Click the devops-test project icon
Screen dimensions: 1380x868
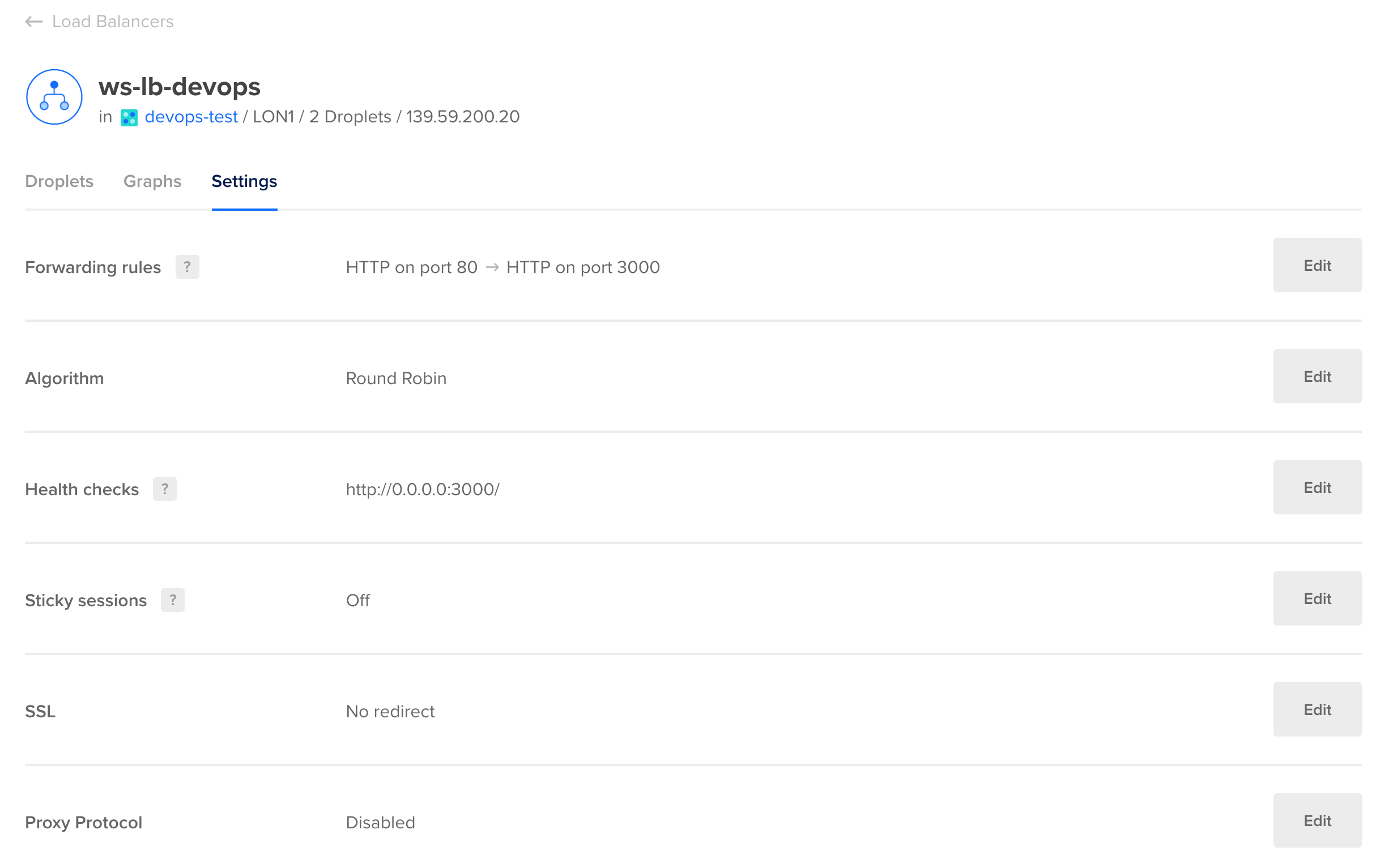click(x=130, y=117)
